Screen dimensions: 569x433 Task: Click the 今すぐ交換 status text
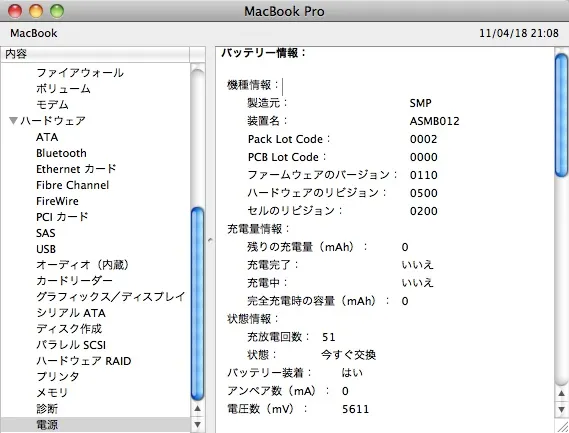[x=348, y=355]
